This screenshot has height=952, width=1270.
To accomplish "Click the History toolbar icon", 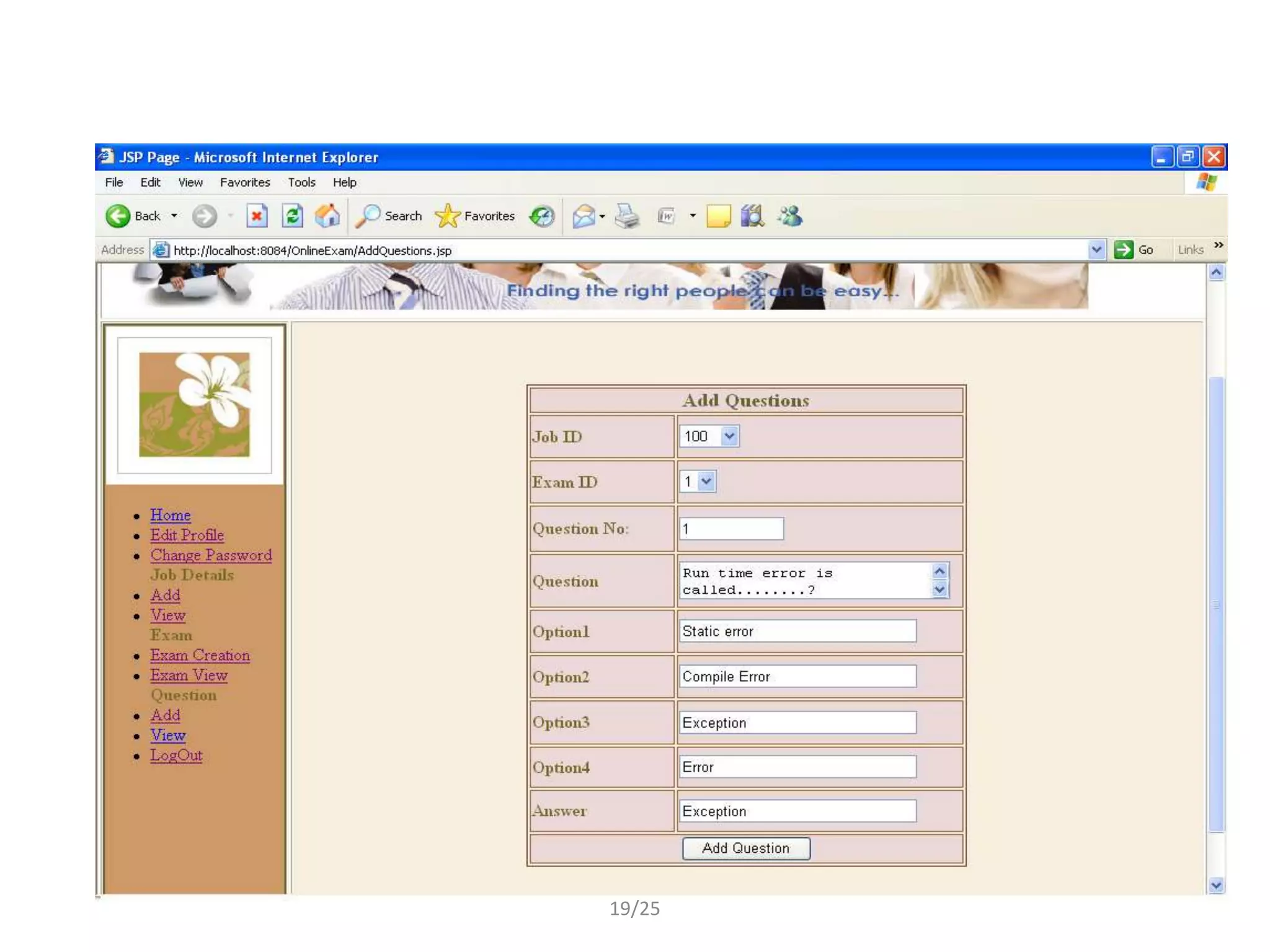I will point(542,216).
